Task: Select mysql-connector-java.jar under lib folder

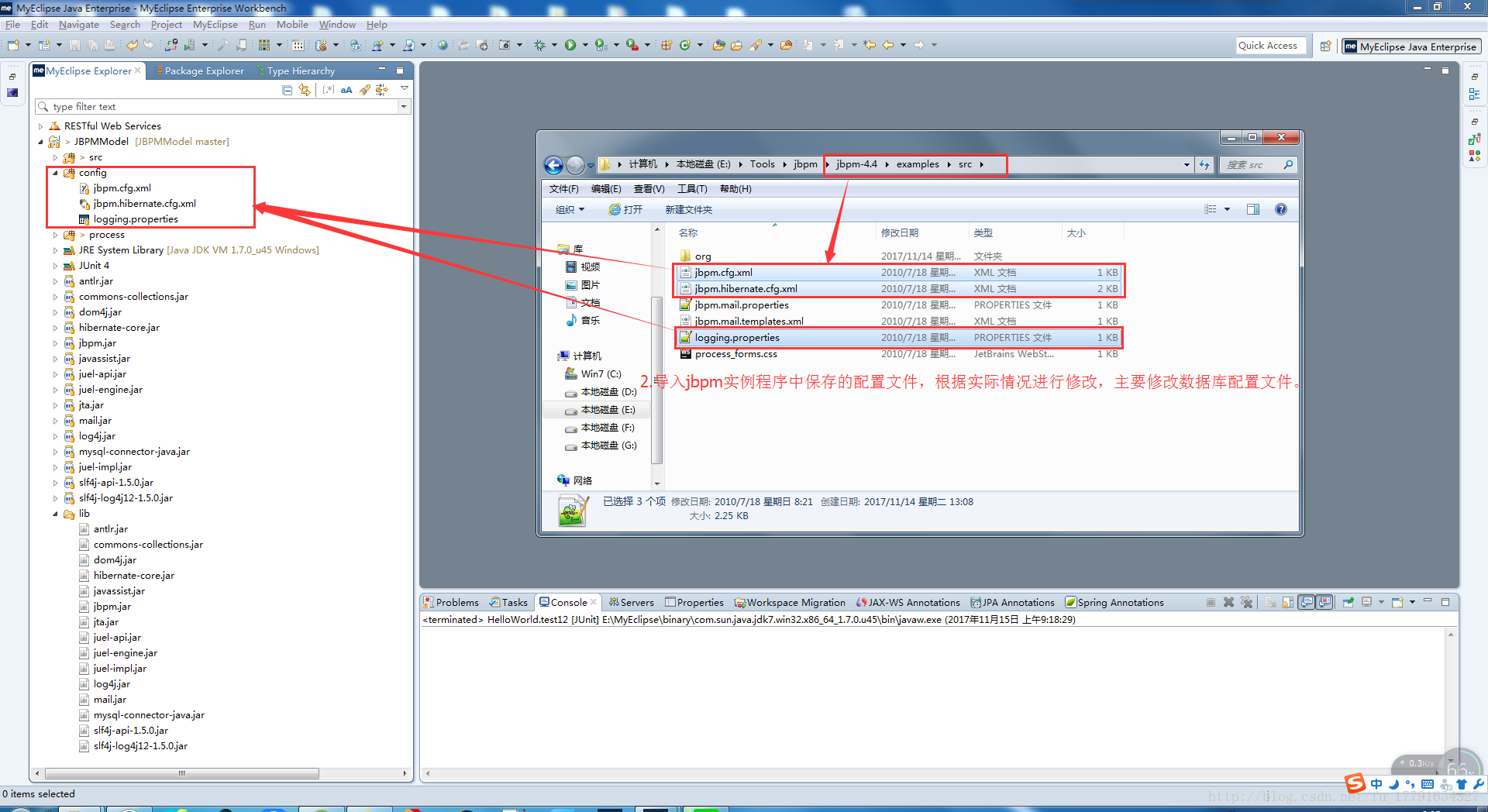Action: 142,715
